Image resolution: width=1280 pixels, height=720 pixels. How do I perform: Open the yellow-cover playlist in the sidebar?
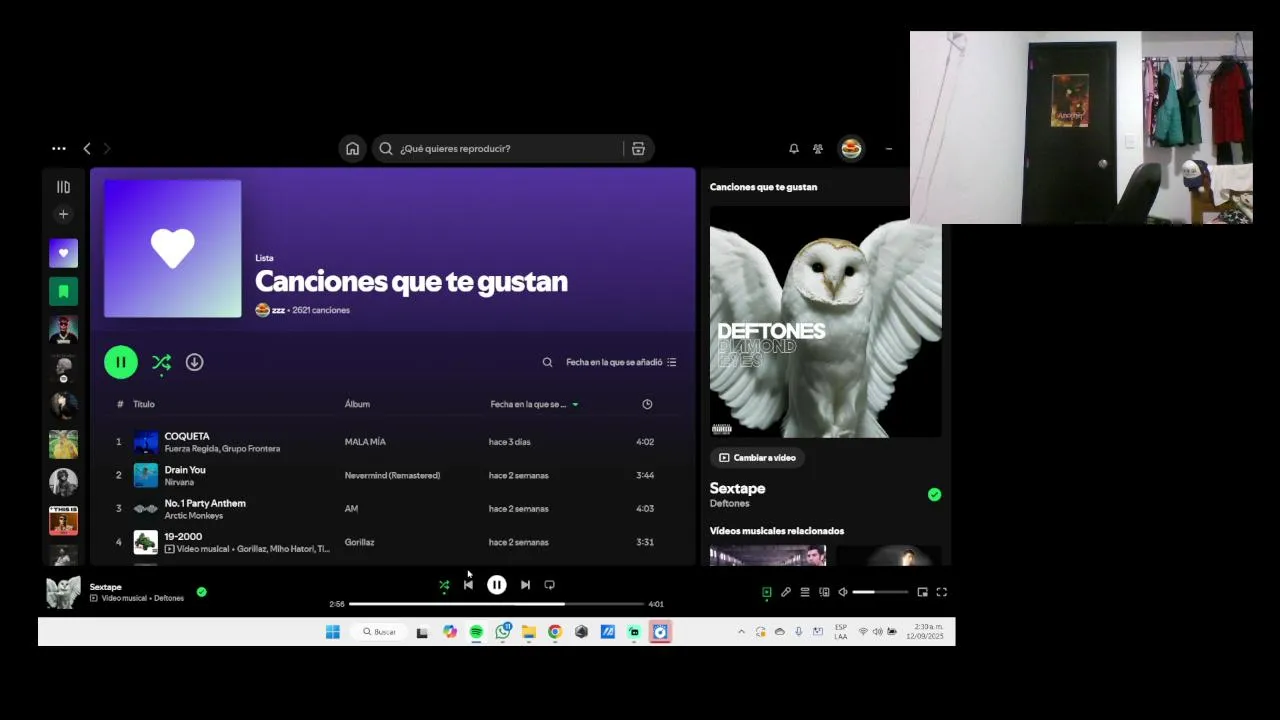(63, 444)
